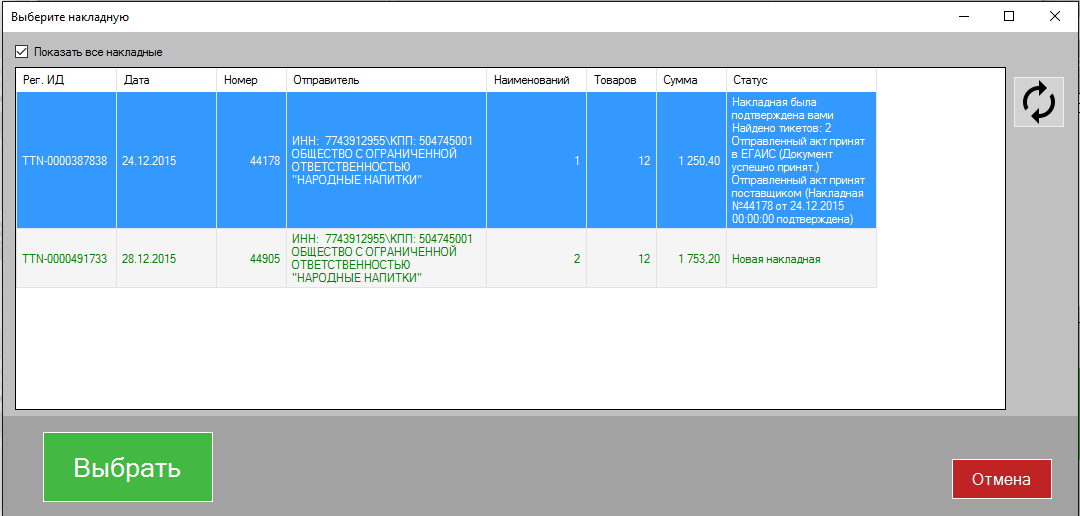Click the sender cell in the 44905 row

[386, 258]
